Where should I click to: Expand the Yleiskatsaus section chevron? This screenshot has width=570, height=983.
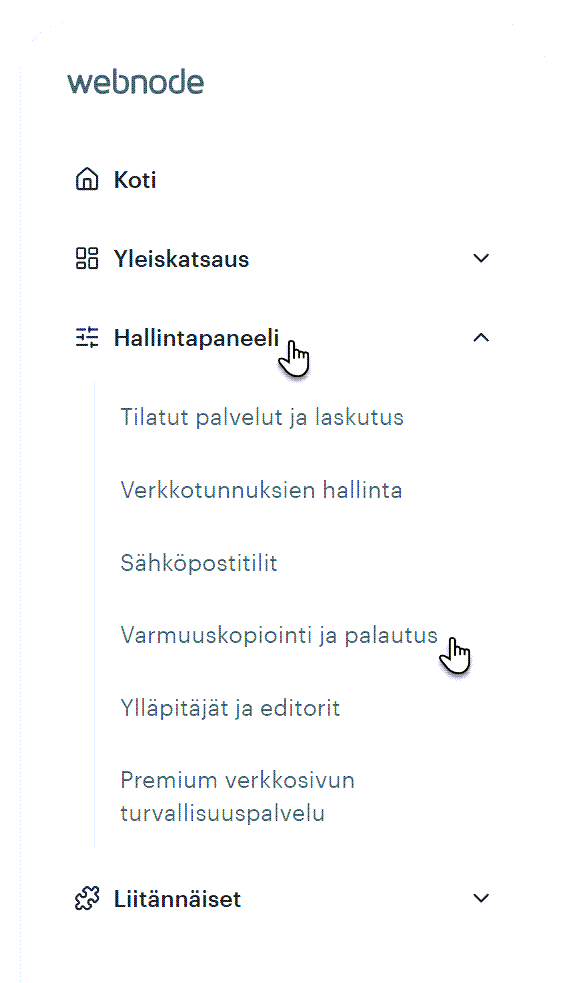[x=481, y=258]
